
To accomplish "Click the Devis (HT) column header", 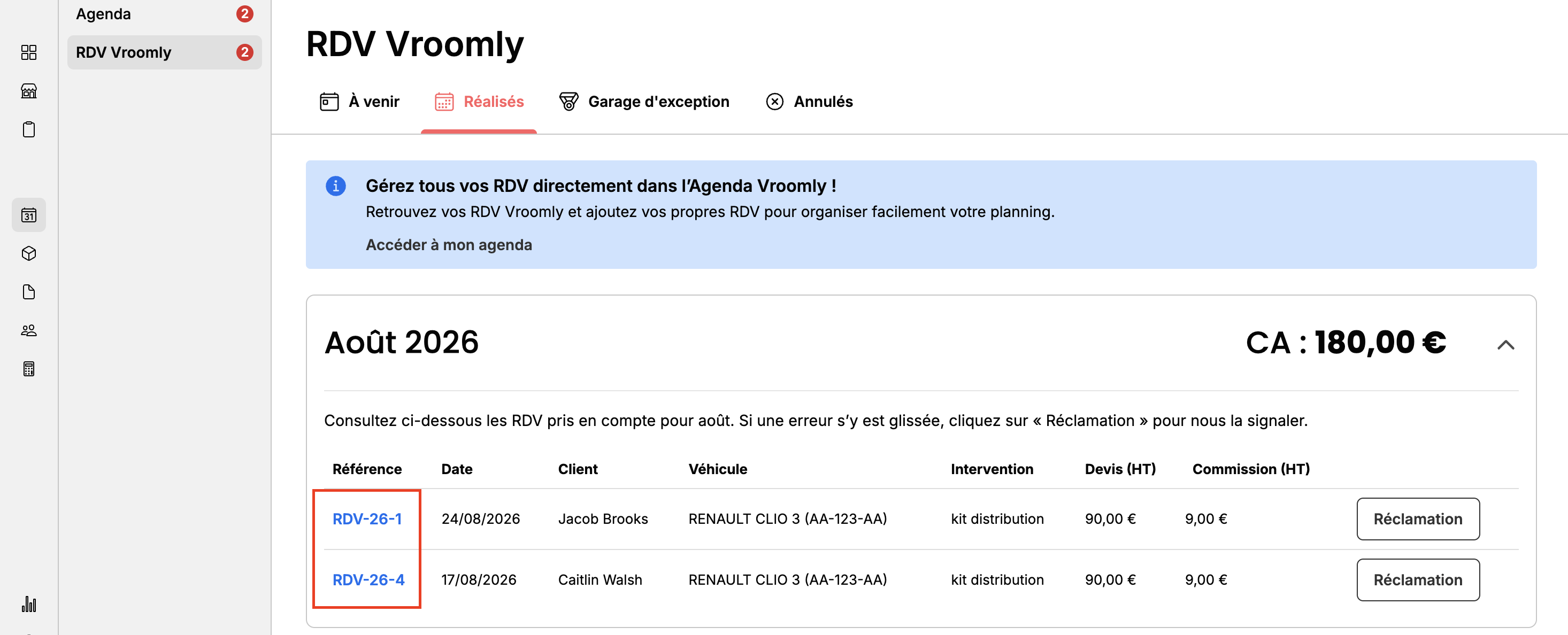I will pyautogui.click(x=1120, y=469).
